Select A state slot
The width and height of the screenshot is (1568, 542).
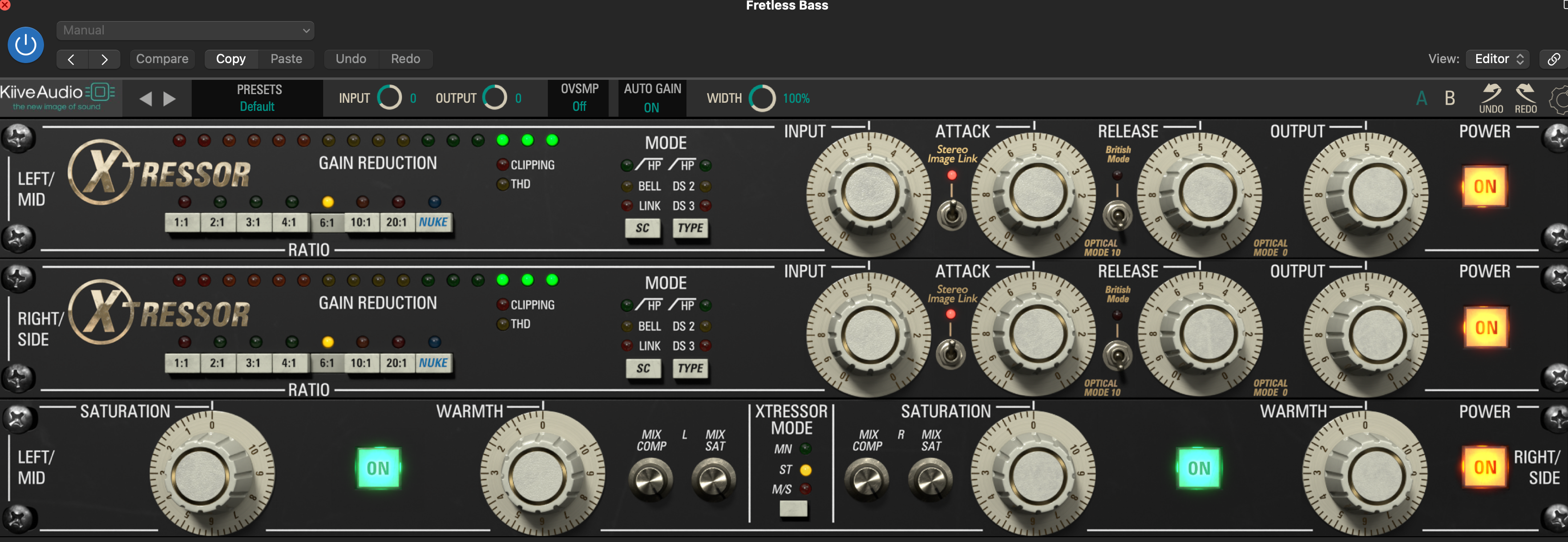tap(1421, 98)
